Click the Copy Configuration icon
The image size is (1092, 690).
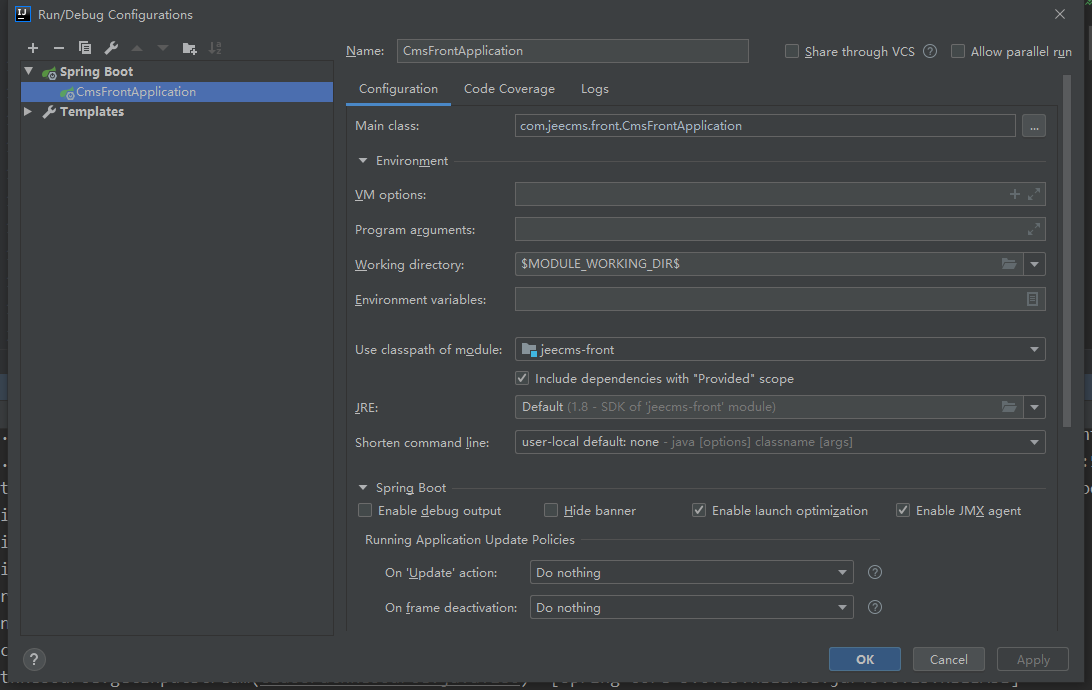click(85, 48)
